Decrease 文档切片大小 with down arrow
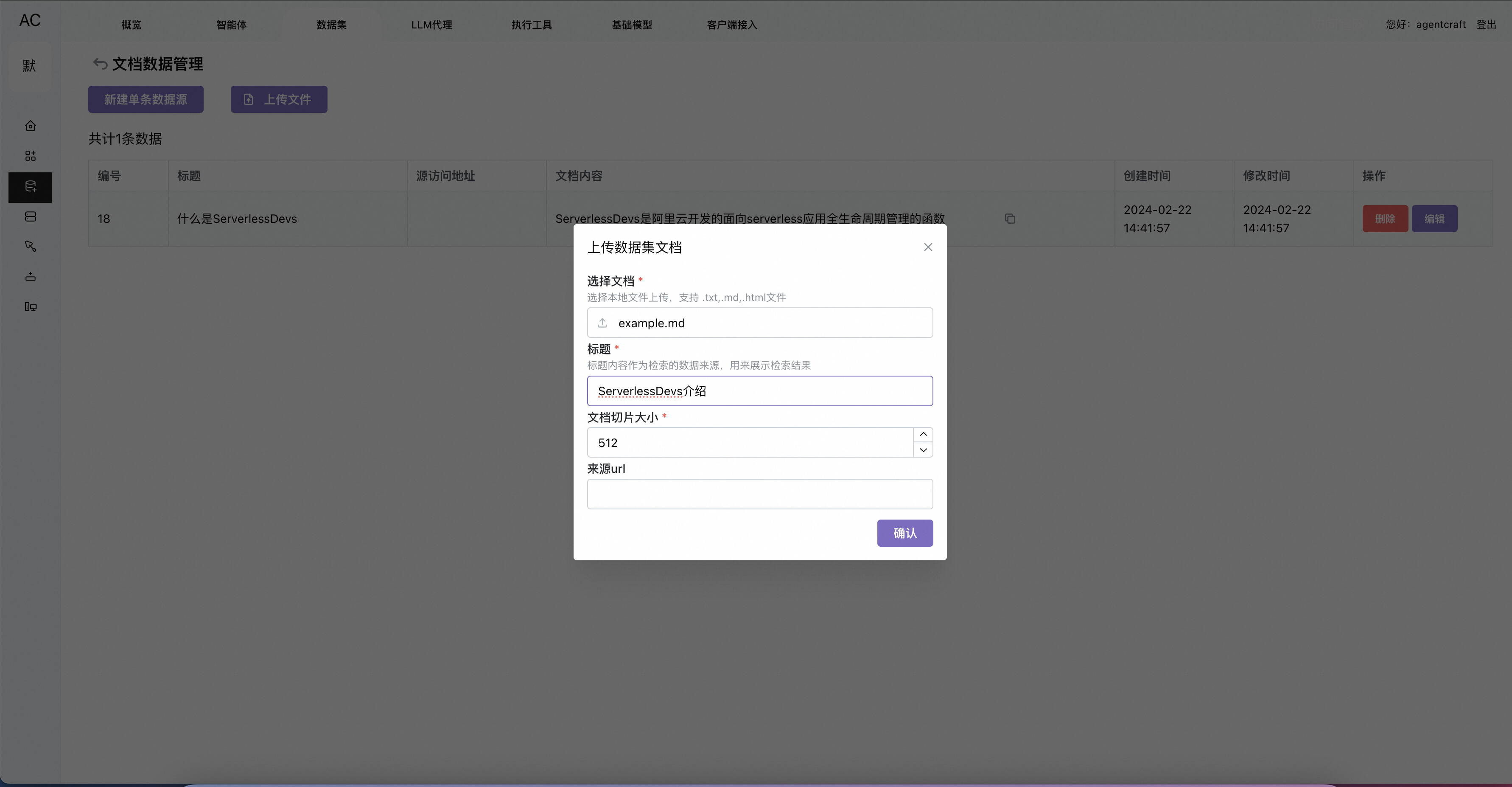This screenshot has width=1512, height=787. 923,450
